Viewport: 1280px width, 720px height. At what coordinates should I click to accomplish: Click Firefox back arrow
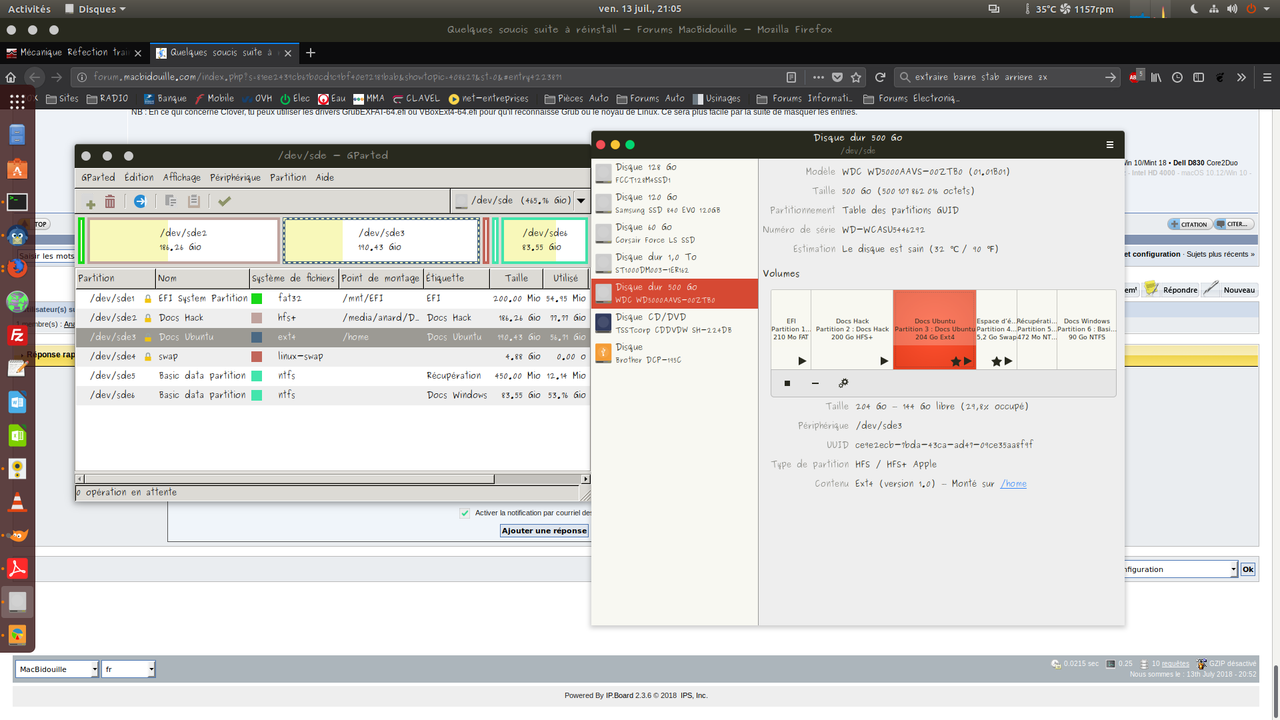click(x=35, y=77)
